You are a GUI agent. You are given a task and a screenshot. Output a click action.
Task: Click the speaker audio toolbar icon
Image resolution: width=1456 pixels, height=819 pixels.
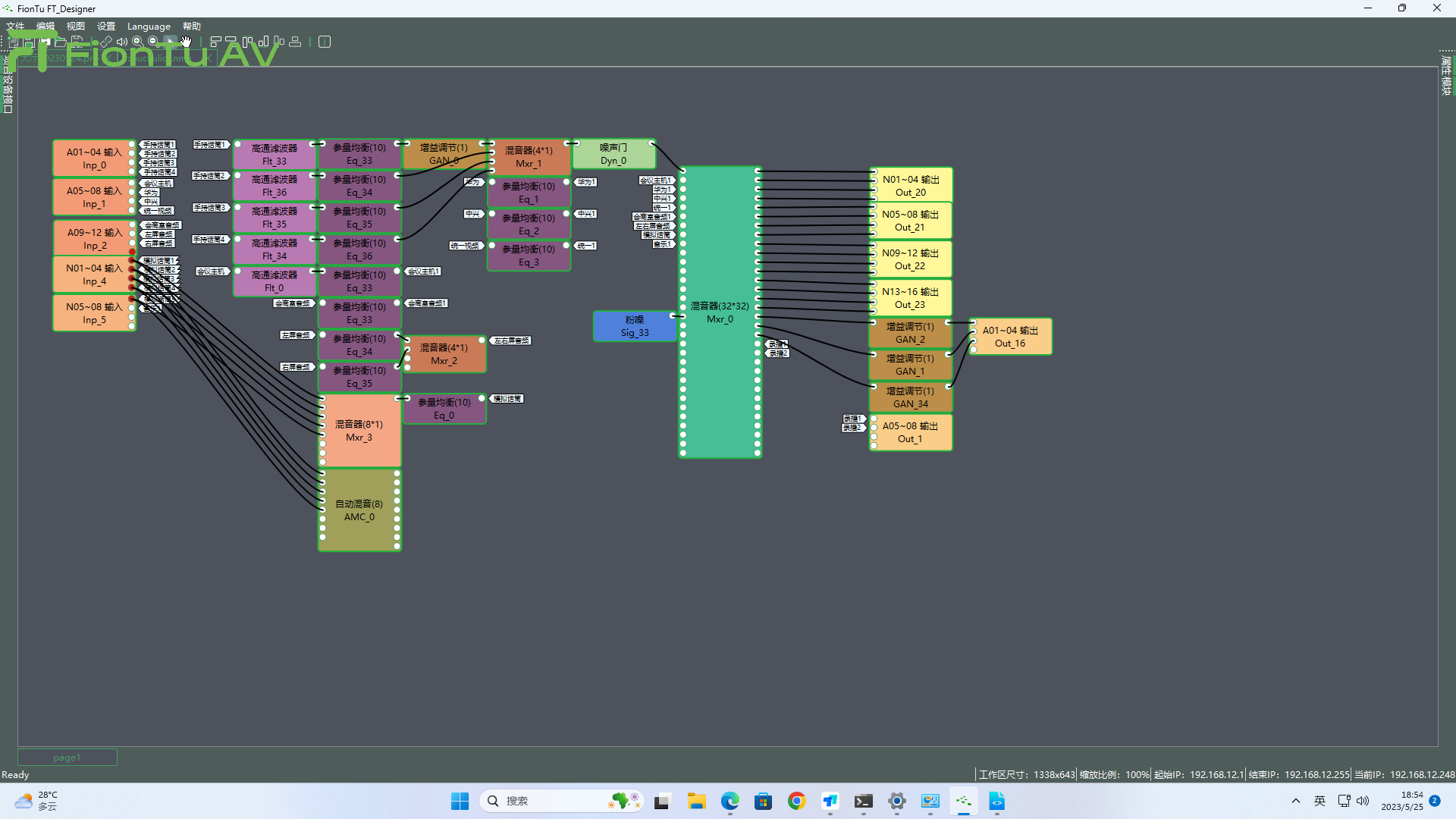pyautogui.click(x=121, y=42)
